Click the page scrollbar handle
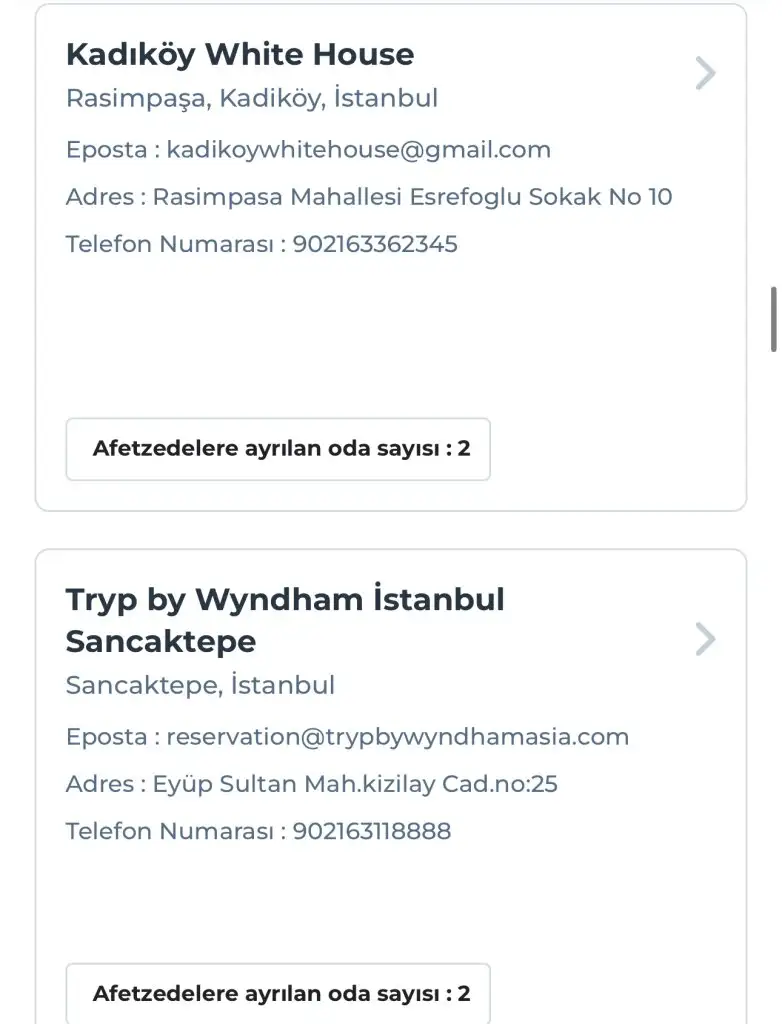 pos(773,319)
